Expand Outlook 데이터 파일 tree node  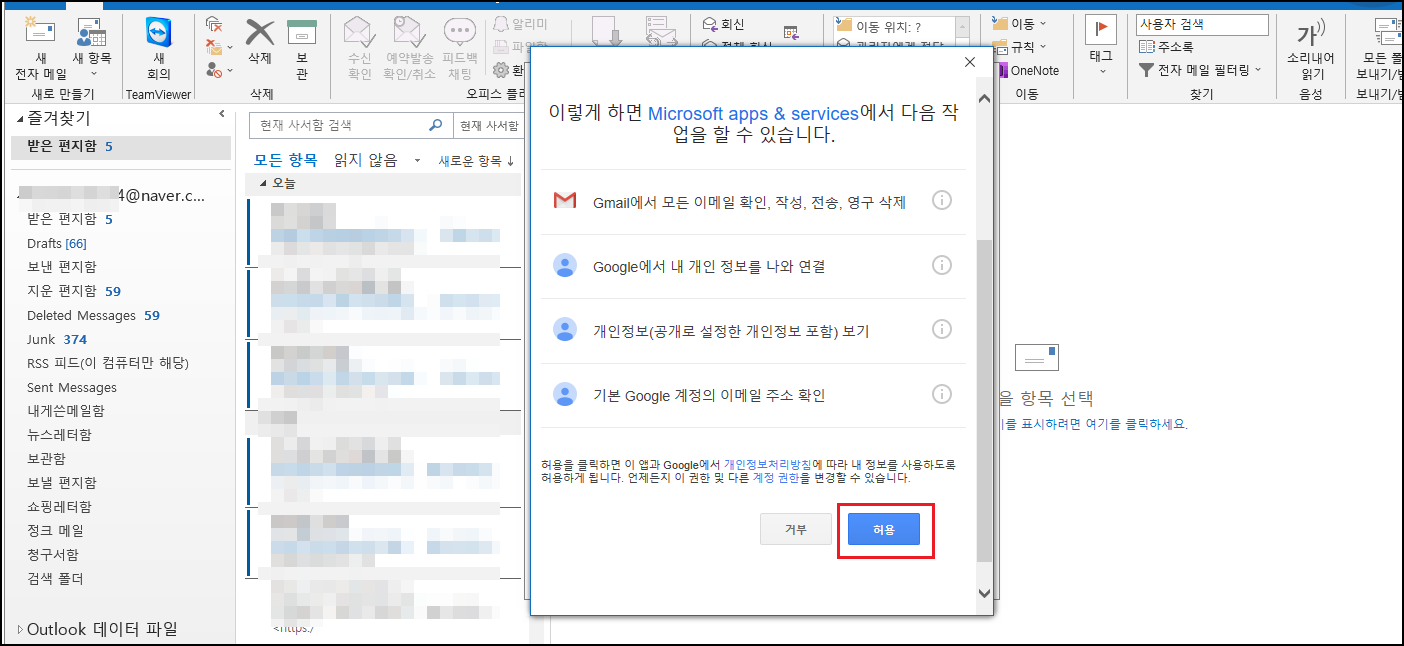pos(20,630)
